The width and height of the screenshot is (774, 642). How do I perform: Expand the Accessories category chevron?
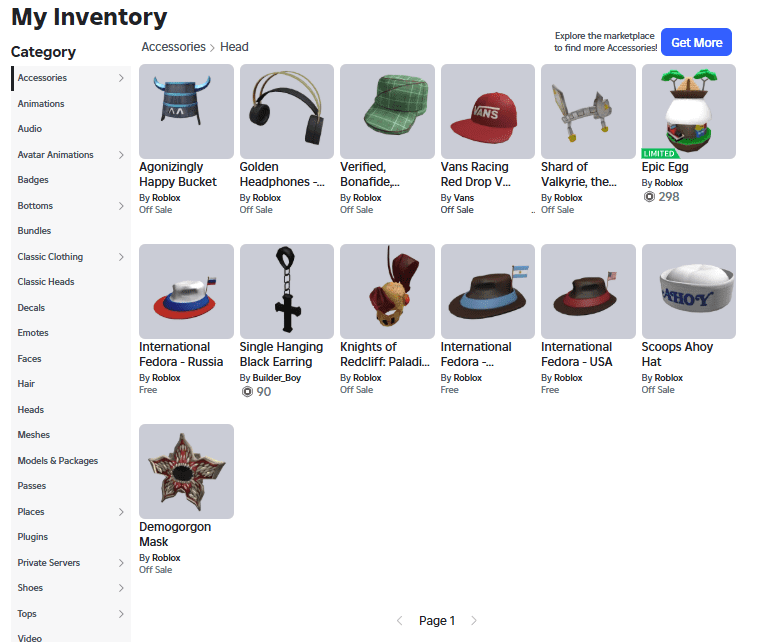tap(121, 78)
